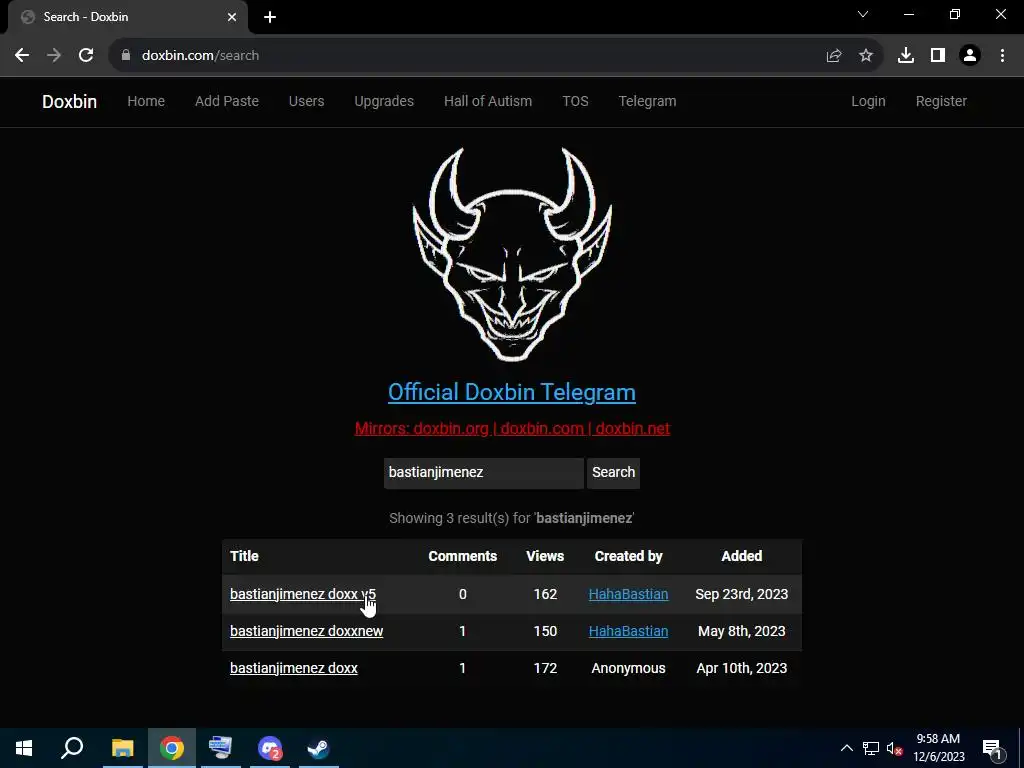
Task: Open the Telegram nav item
Action: click(647, 101)
